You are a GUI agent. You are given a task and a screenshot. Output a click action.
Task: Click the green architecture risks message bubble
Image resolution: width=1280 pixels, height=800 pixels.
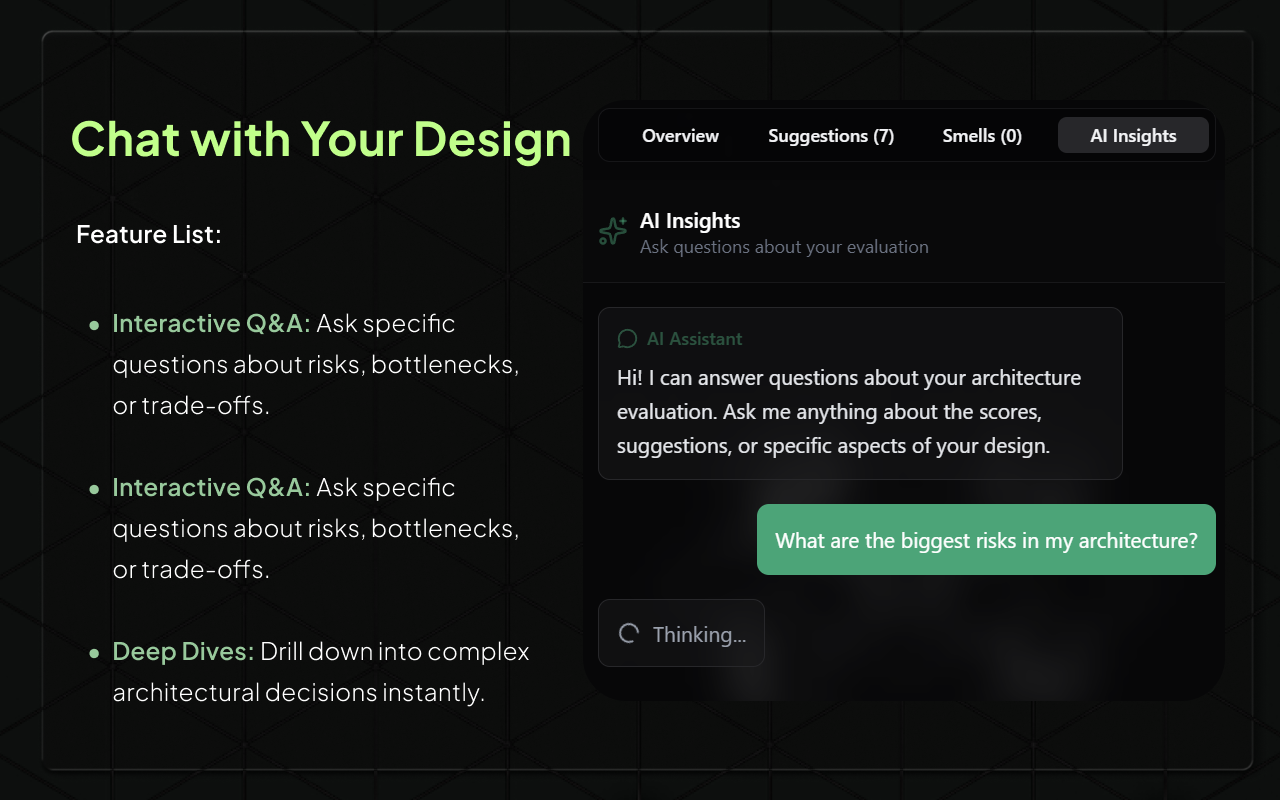(x=986, y=540)
